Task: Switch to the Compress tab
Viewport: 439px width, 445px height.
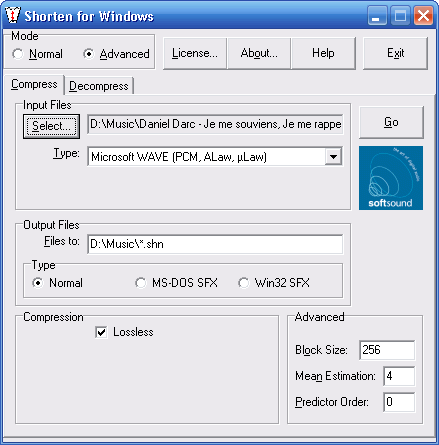Action: coord(34,84)
